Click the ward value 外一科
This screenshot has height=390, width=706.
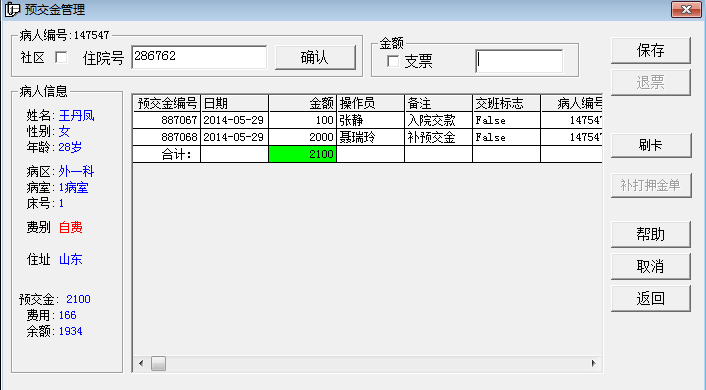point(77,172)
